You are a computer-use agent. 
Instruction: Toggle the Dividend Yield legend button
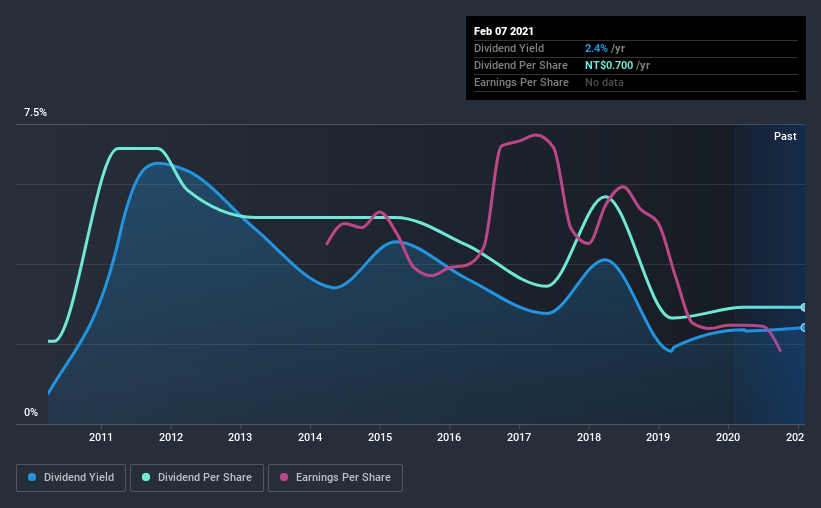click(x=71, y=478)
